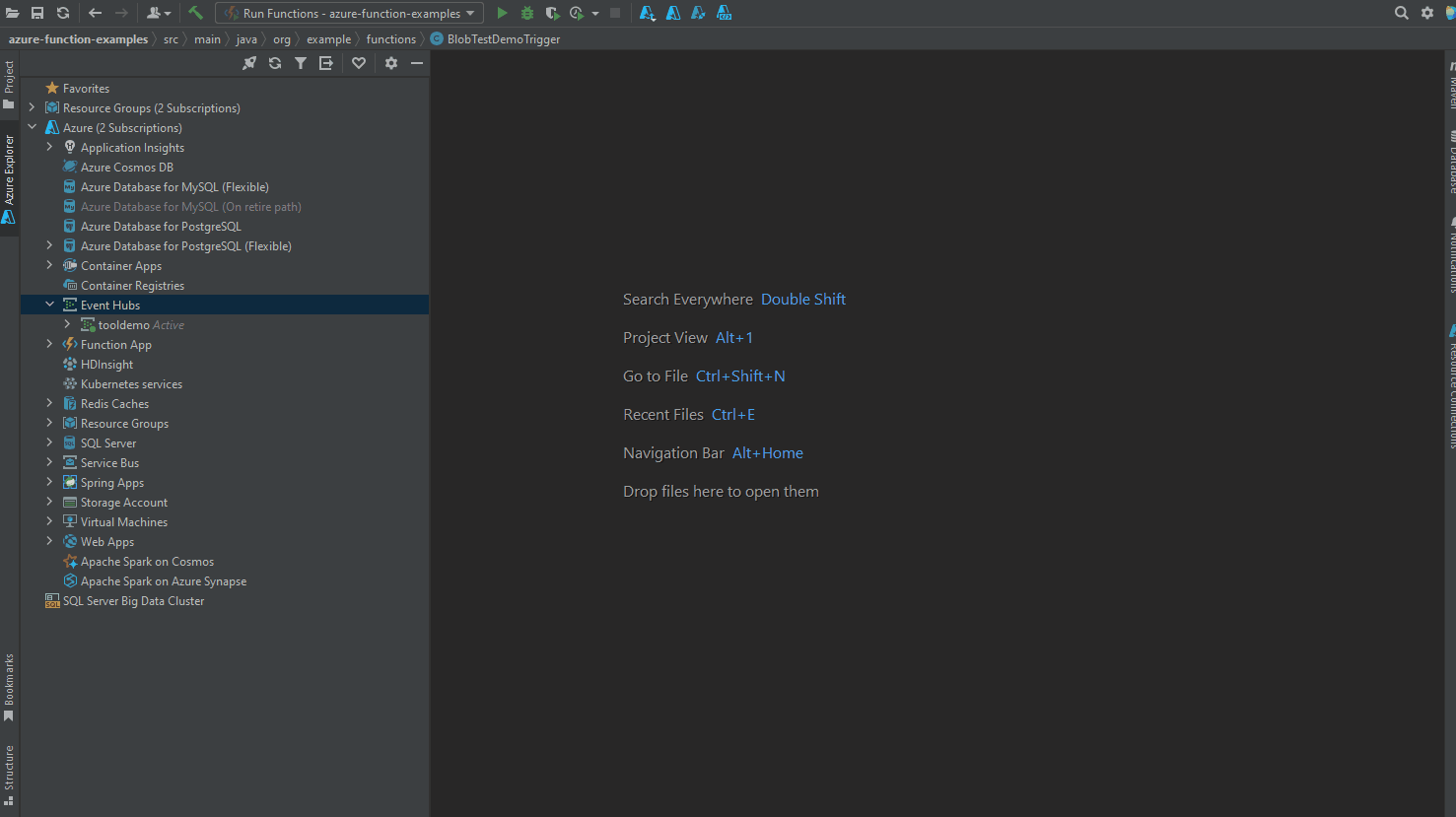Select functions in the breadcrumb bar
The image size is (1456, 817).
point(391,38)
